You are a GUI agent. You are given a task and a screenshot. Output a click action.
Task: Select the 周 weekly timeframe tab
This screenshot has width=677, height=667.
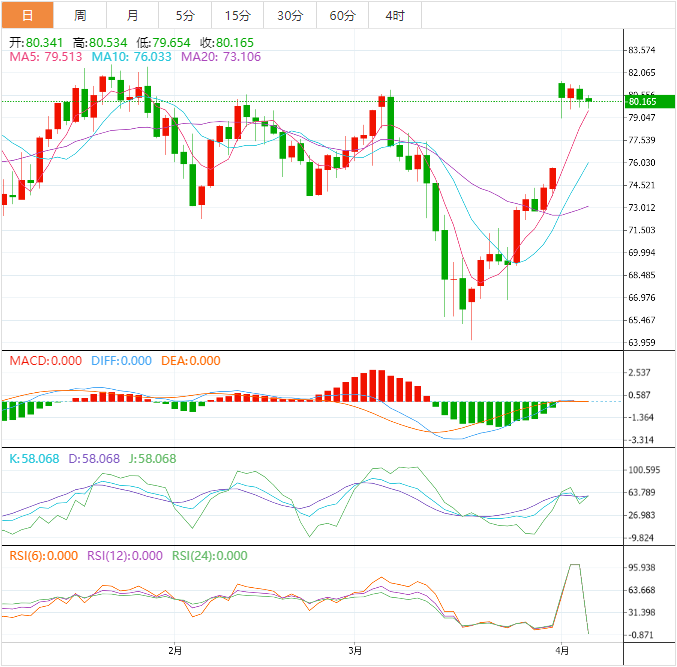tap(80, 15)
